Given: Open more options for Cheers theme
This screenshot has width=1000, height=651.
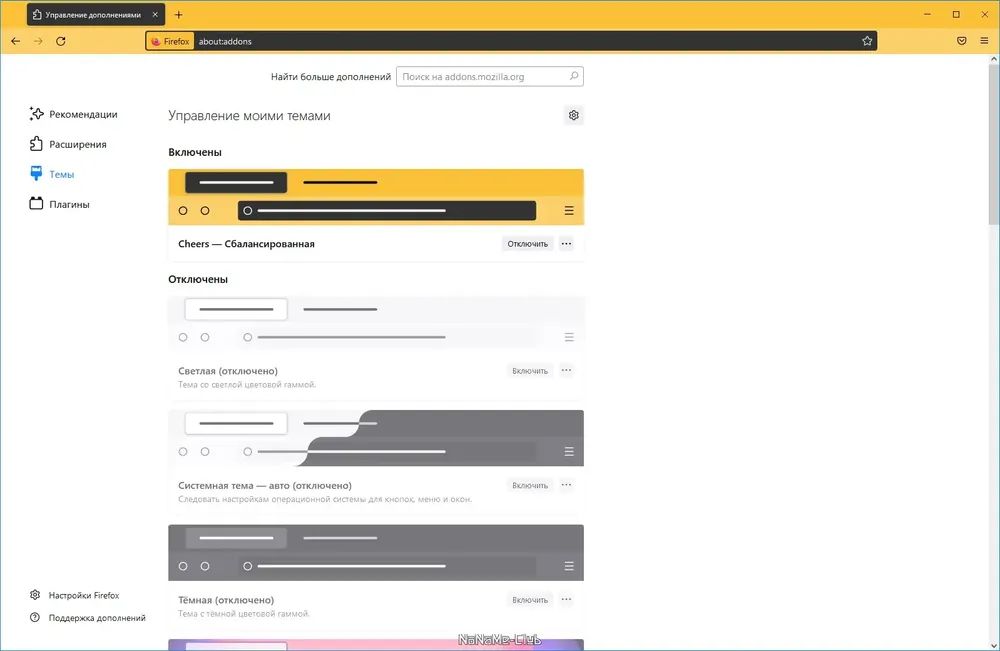Looking at the screenshot, I should tap(566, 244).
